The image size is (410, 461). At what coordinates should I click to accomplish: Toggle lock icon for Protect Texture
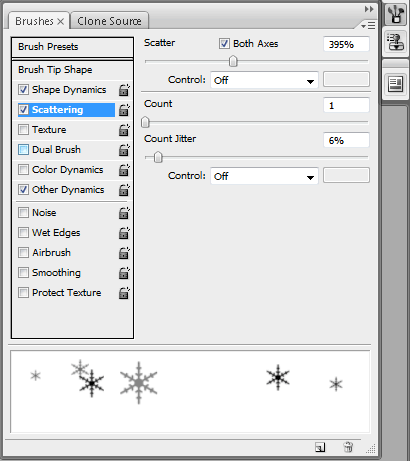[x=124, y=293]
